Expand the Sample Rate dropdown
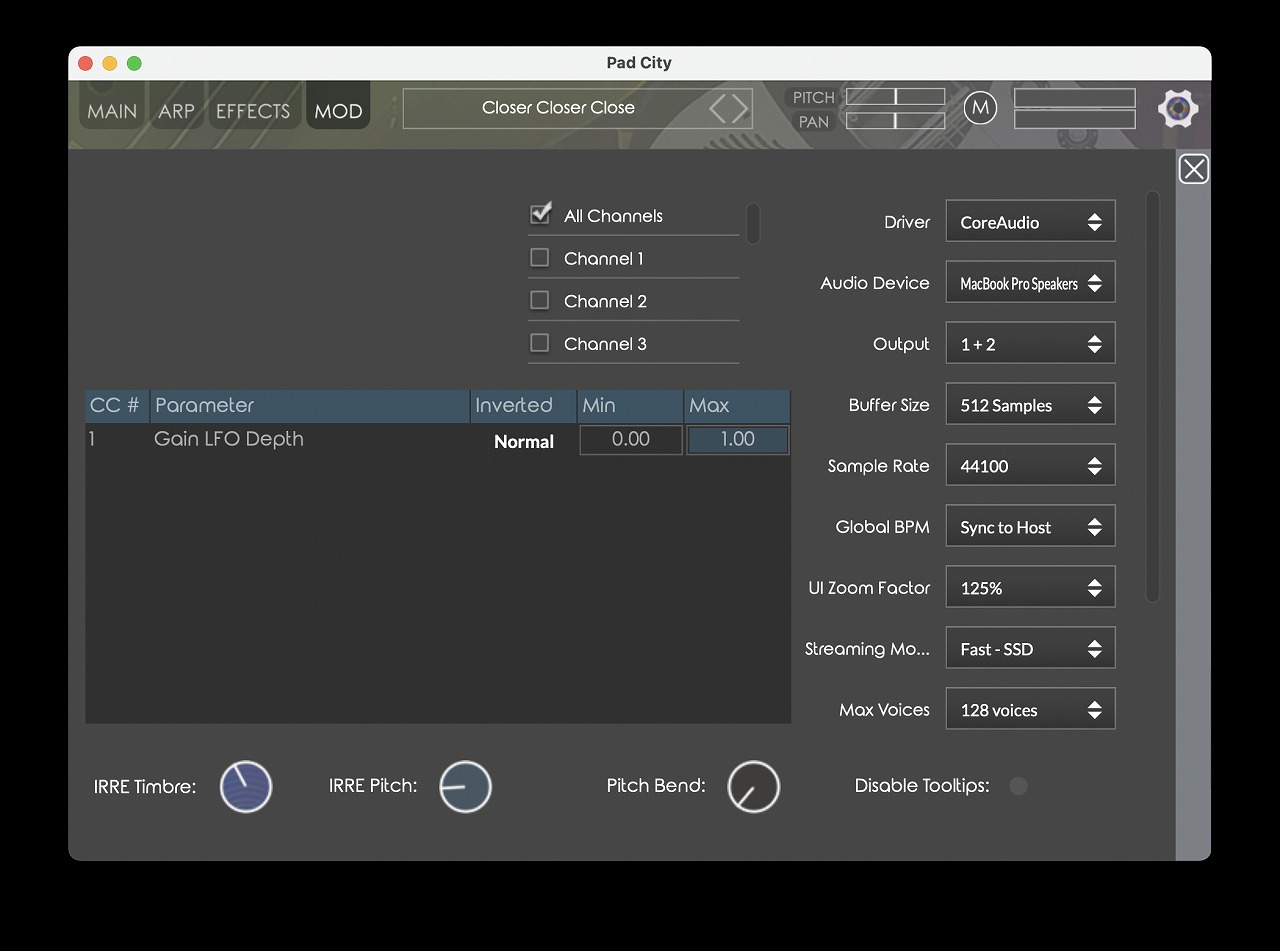1280x951 pixels. (x=1030, y=466)
